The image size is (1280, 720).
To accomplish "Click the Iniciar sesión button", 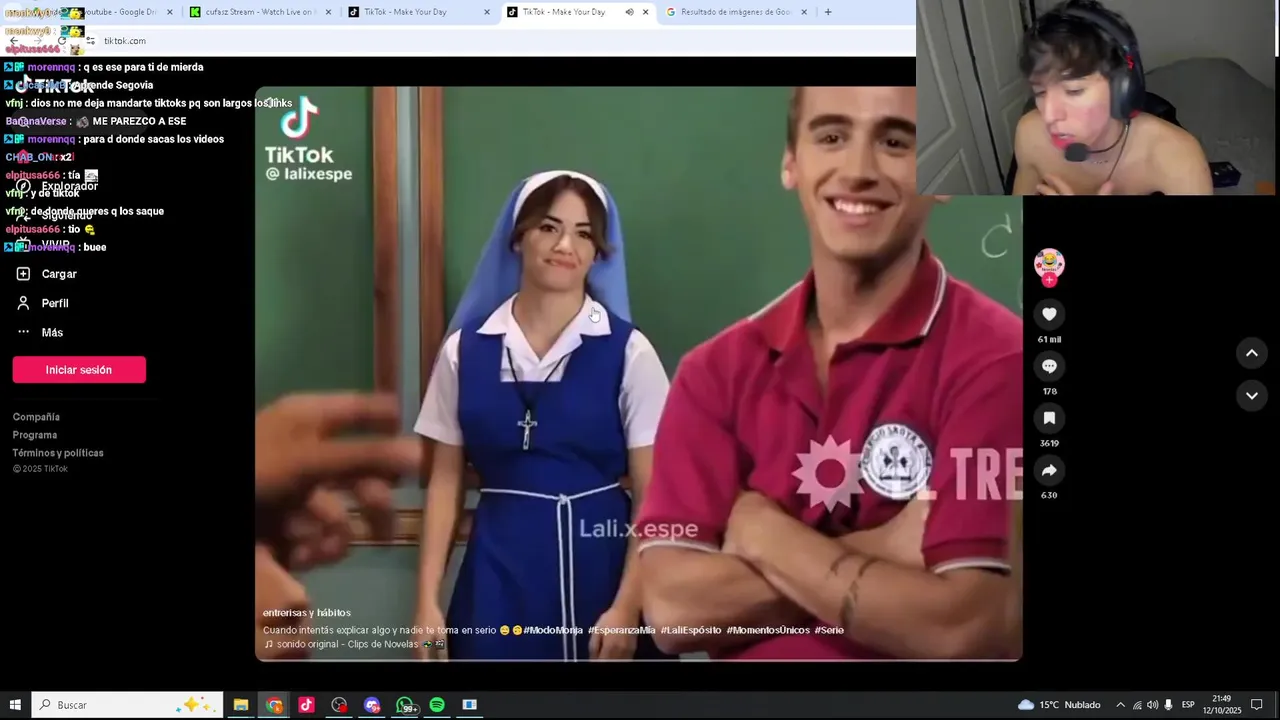I will point(79,370).
